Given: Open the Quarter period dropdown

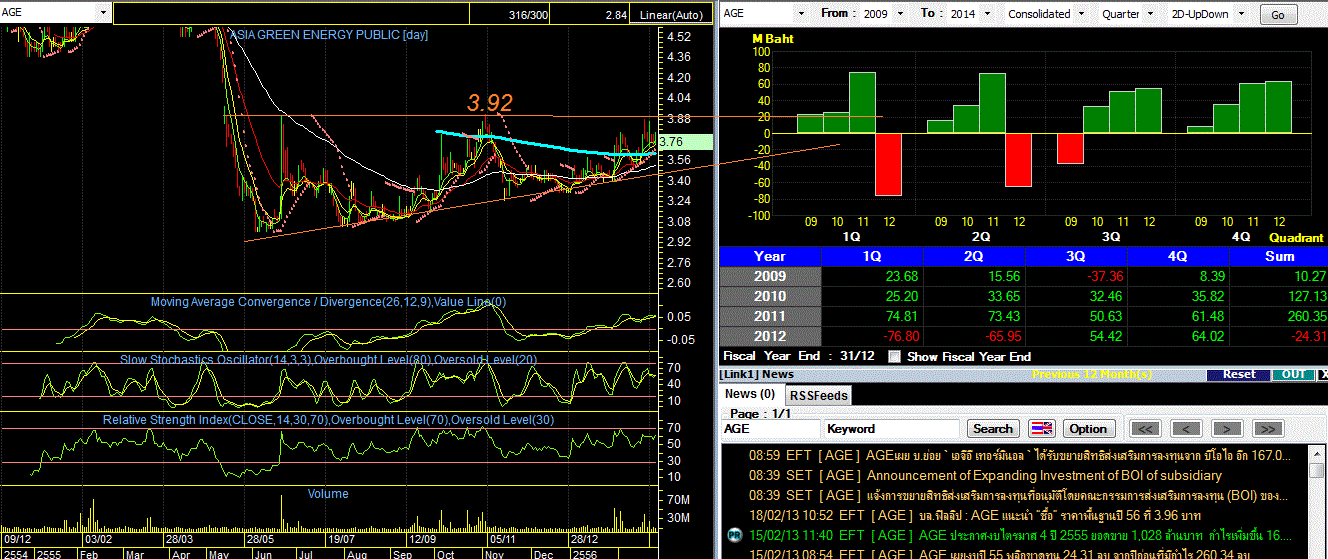Looking at the screenshot, I should 1150,14.
